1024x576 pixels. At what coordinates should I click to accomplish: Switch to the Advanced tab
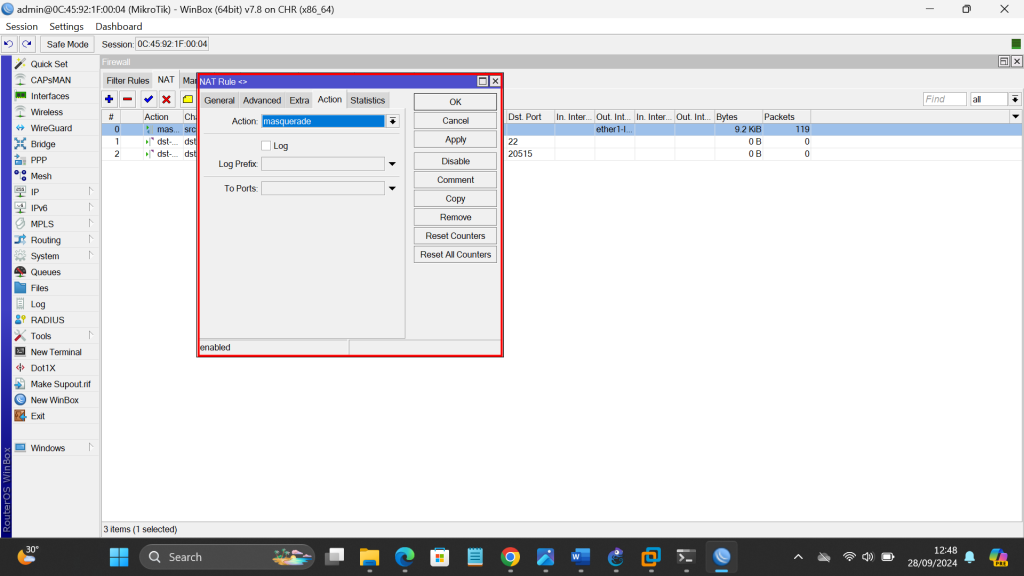262,100
